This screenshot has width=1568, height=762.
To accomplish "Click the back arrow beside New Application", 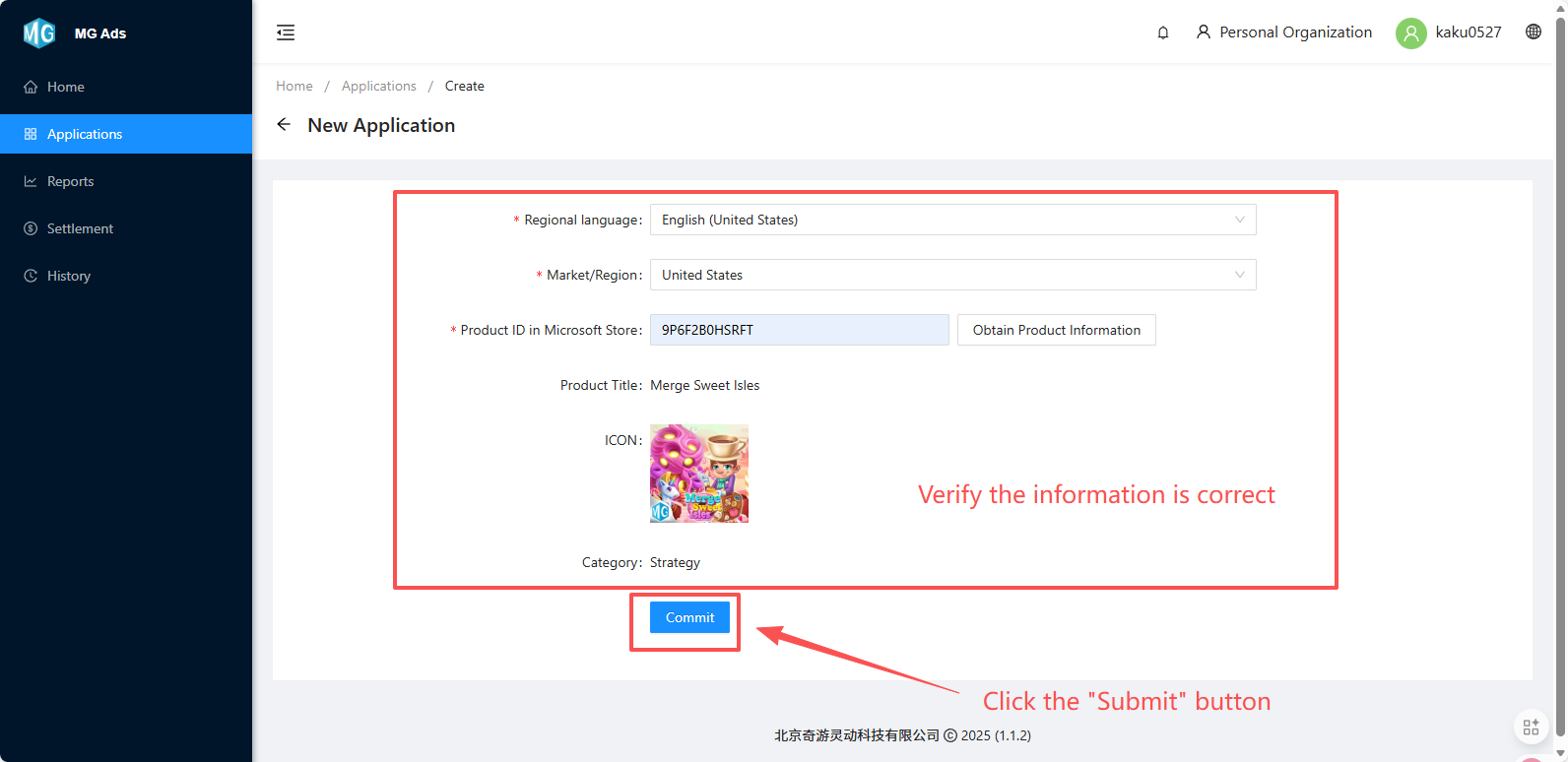I will click(x=284, y=125).
